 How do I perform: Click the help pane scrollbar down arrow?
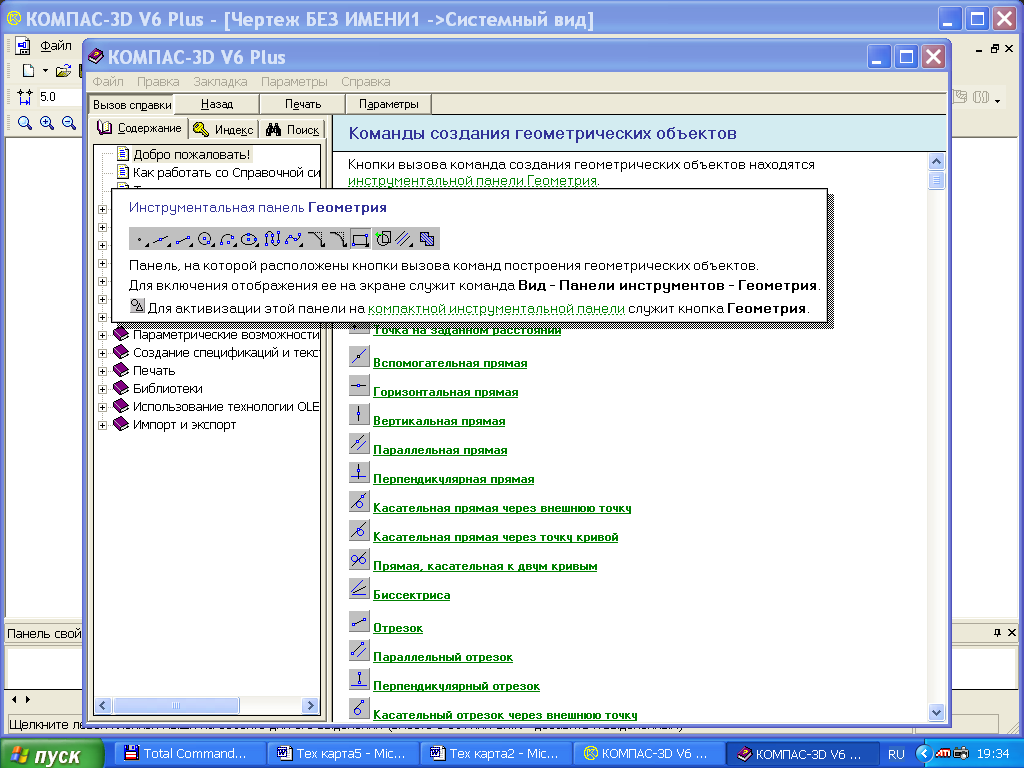click(936, 712)
